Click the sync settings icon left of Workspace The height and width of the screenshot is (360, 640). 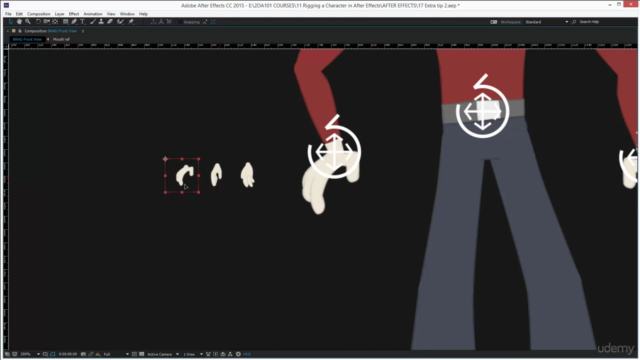click(493, 22)
